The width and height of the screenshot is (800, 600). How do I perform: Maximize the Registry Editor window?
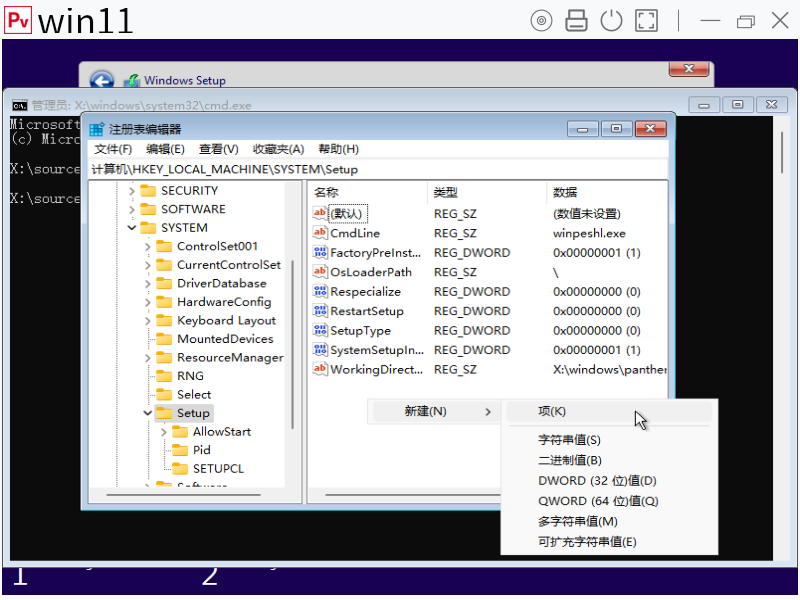pos(616,129)
